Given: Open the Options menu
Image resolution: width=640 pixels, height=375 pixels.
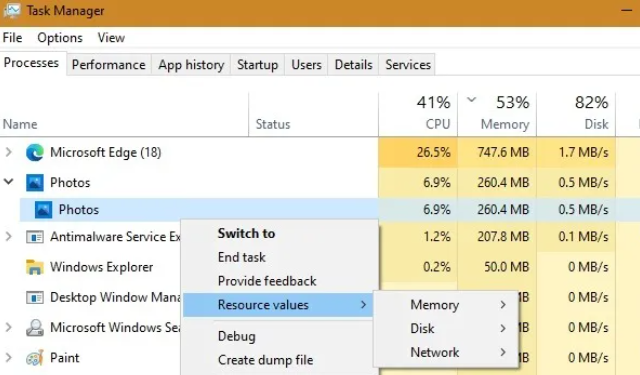Looking at the screenshot, I should 60,38.
